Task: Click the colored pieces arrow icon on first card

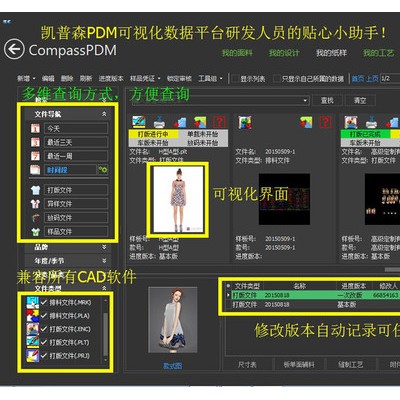Action: 200,122
